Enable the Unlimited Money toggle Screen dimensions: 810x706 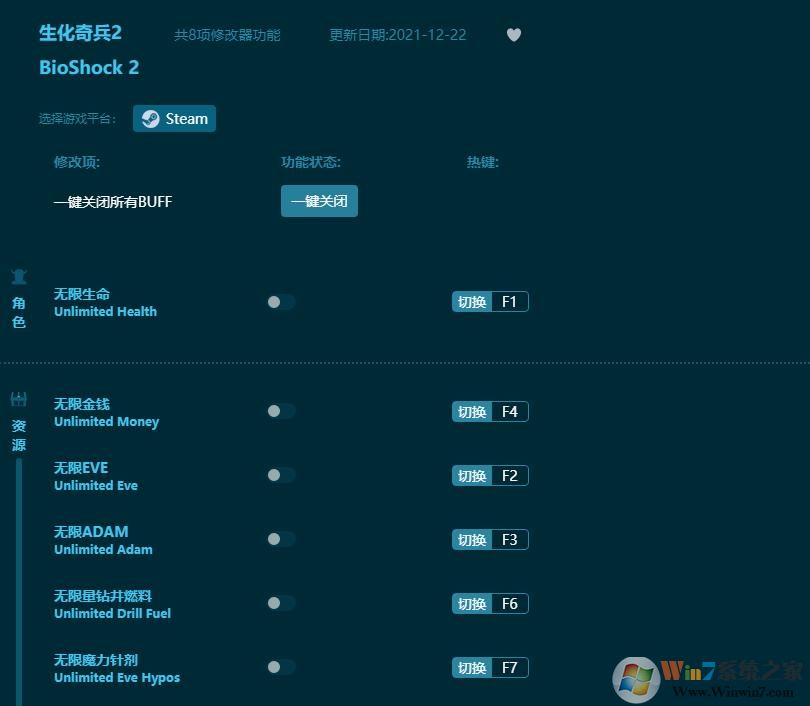tap(280, 411)
